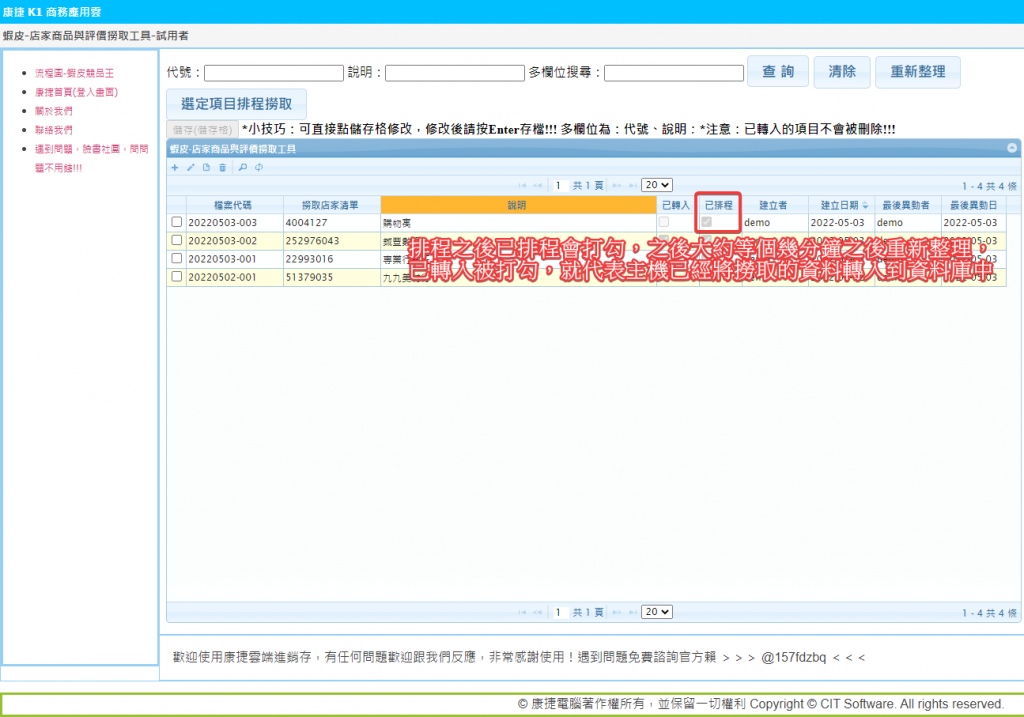
Task: Click the search magnifier icon in grid toolbar
Action: (243, 167)
